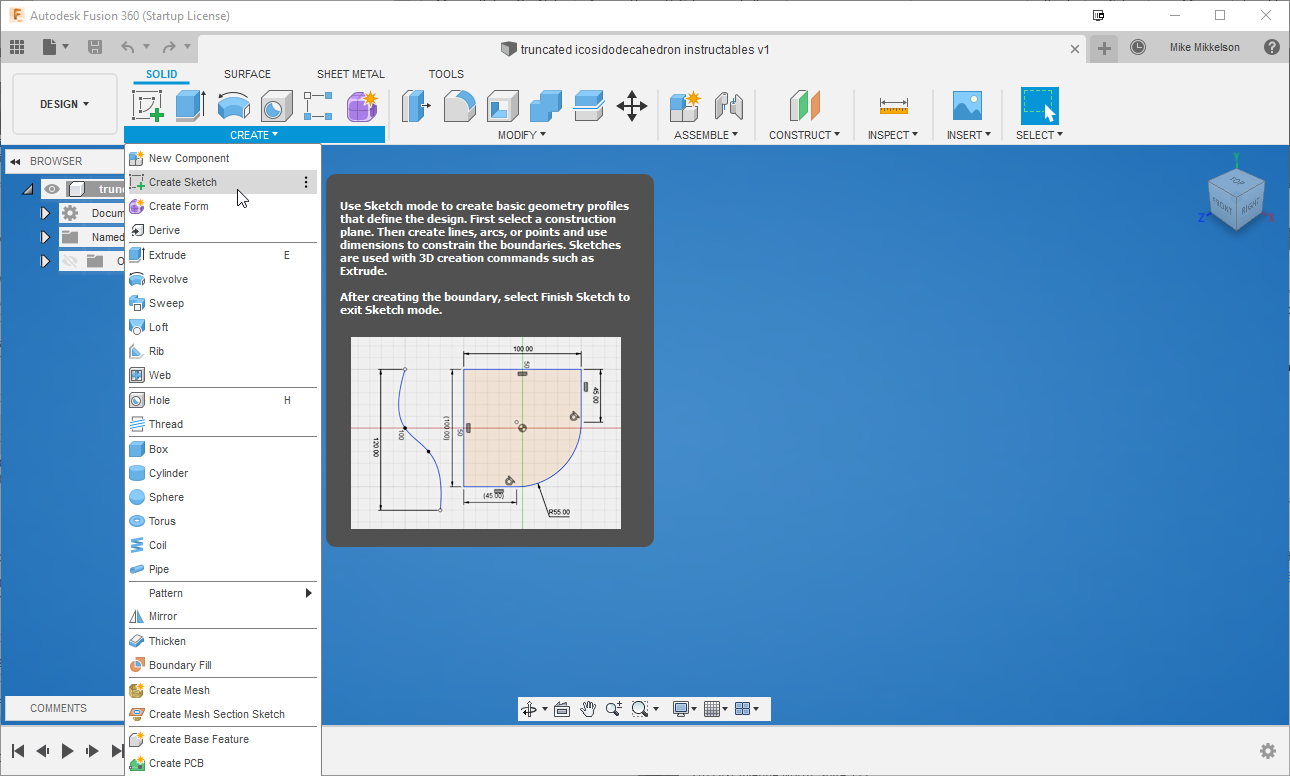Toggle visibility of the truncated icosidodecahedron component

[52, 188]
